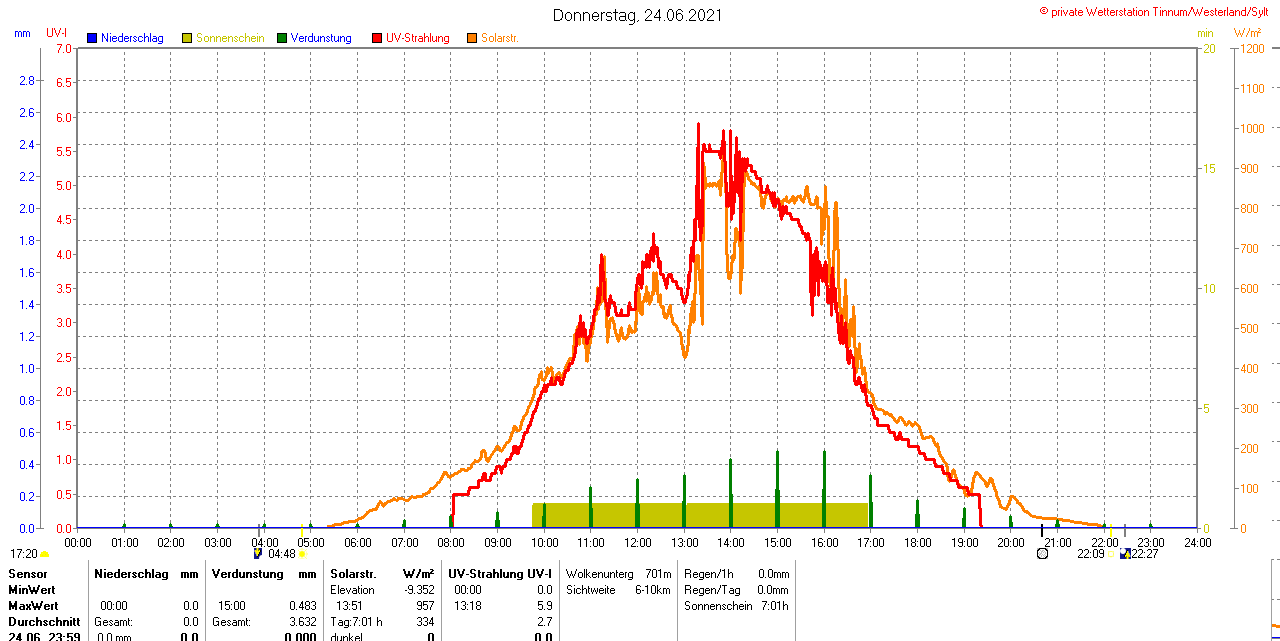Click the 12:00 label on time axis
Viewport: 1280px width, 641px height.
pyautogui.click(x=638, y=543)
